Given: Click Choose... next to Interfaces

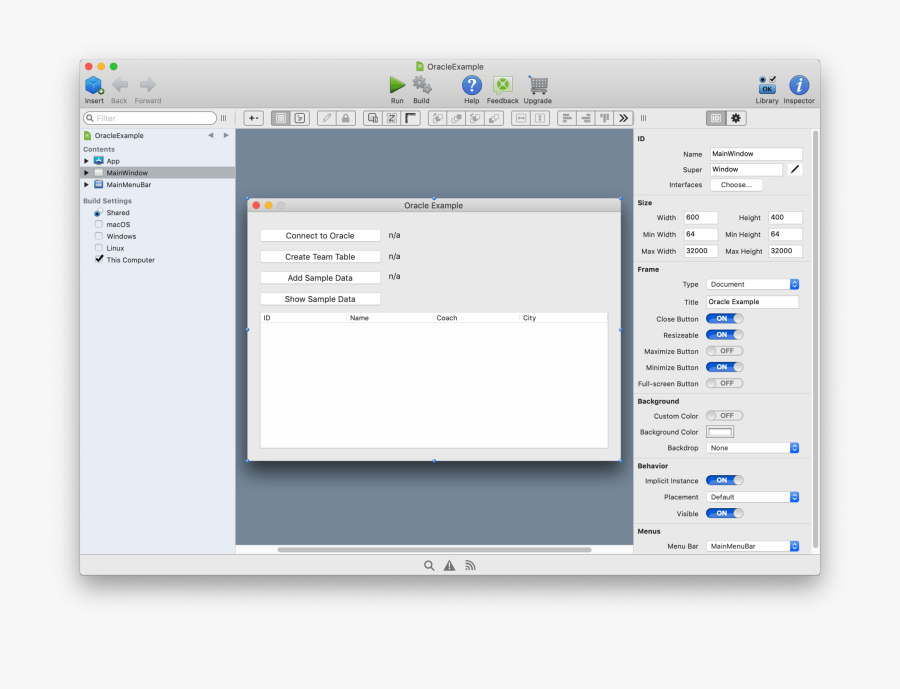Looking at the screenshot, I should [737, 185].
